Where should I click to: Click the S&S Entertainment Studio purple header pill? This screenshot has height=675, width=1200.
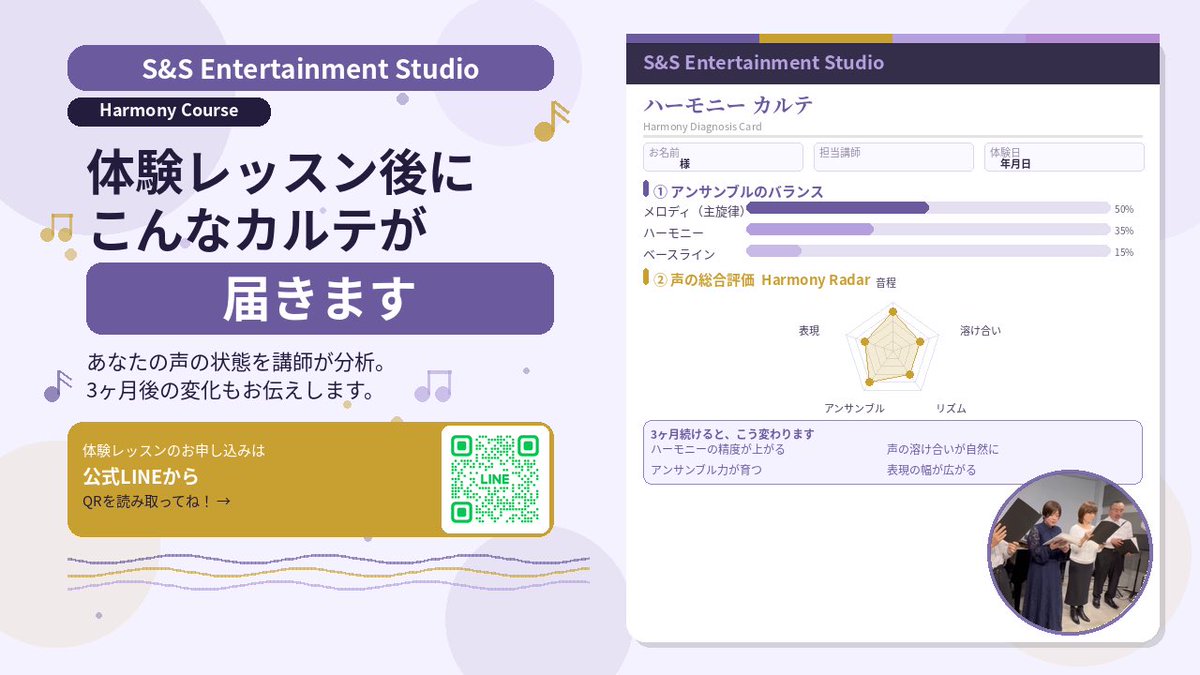coord(310,68)
